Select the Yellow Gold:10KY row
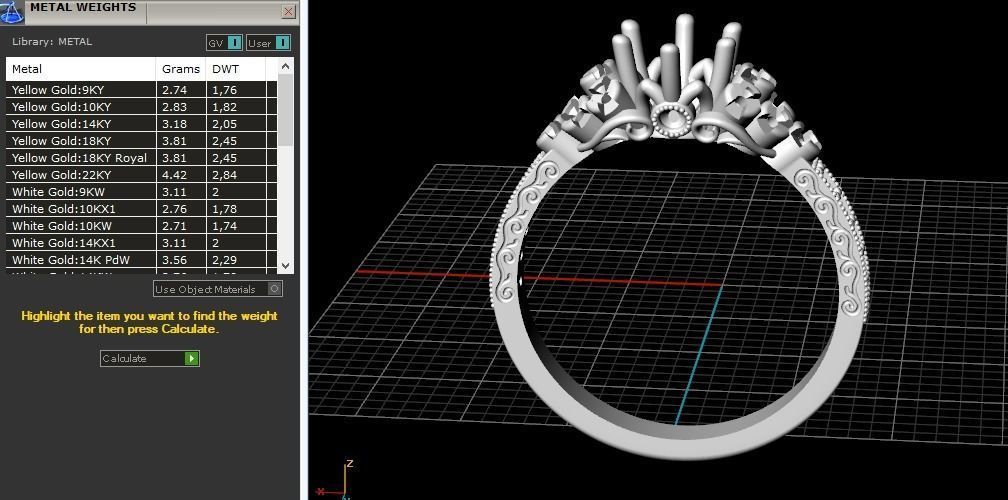This screenshot has width=1008, height=500. pyautogui.click(x=141, y=107)
